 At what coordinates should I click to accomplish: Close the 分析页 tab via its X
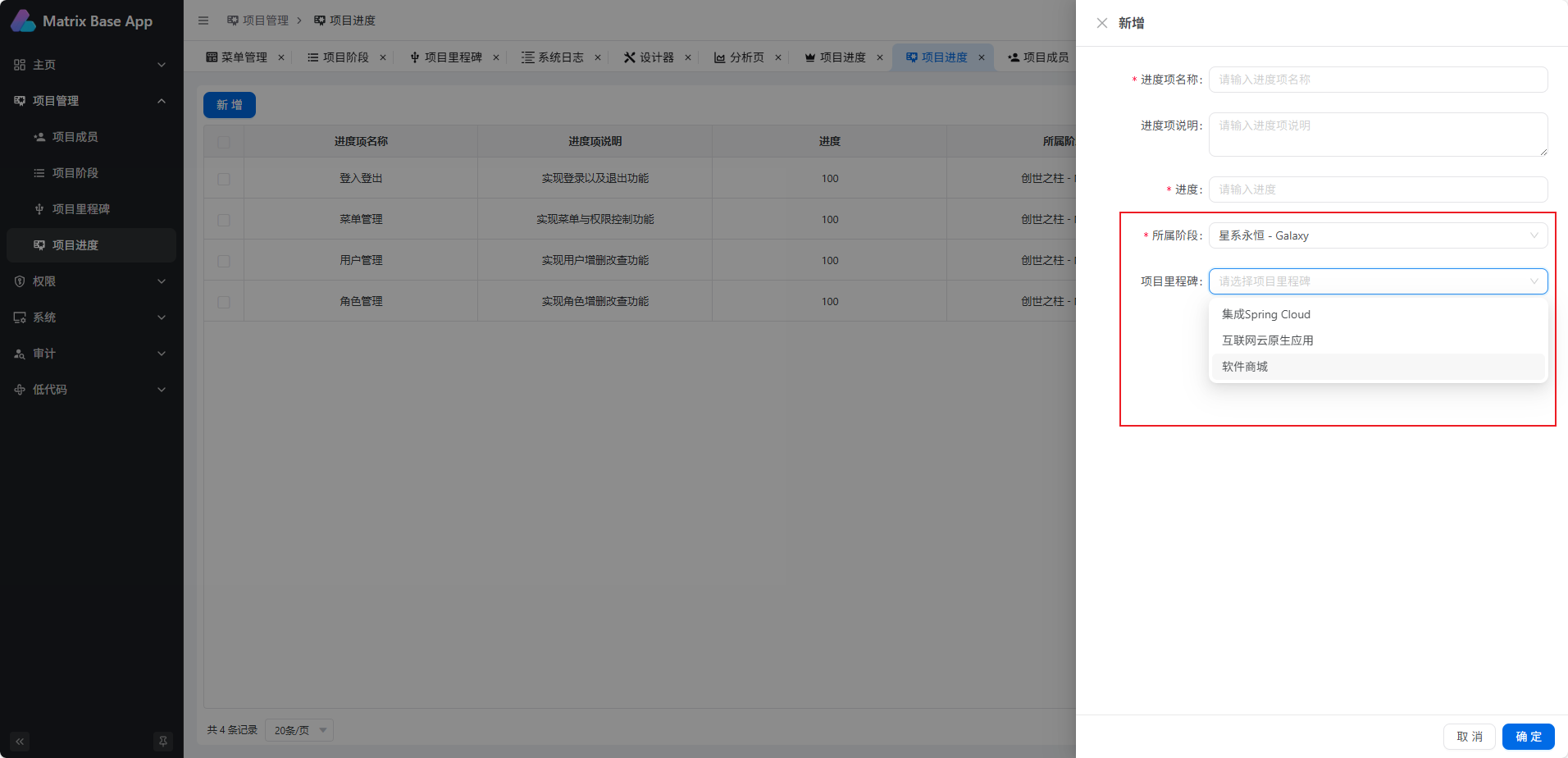778,57
